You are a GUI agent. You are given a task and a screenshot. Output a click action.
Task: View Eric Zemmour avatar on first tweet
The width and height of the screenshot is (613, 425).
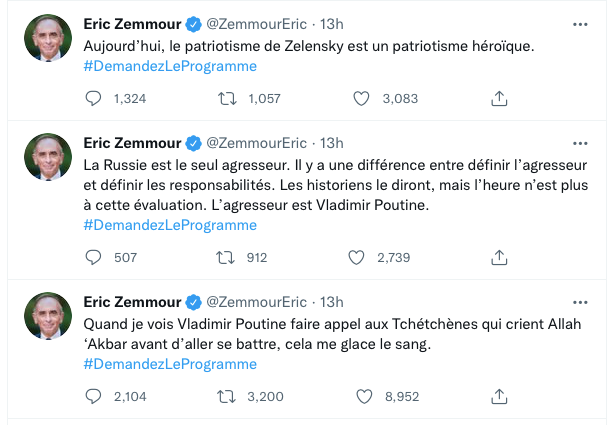pos(48,38)
